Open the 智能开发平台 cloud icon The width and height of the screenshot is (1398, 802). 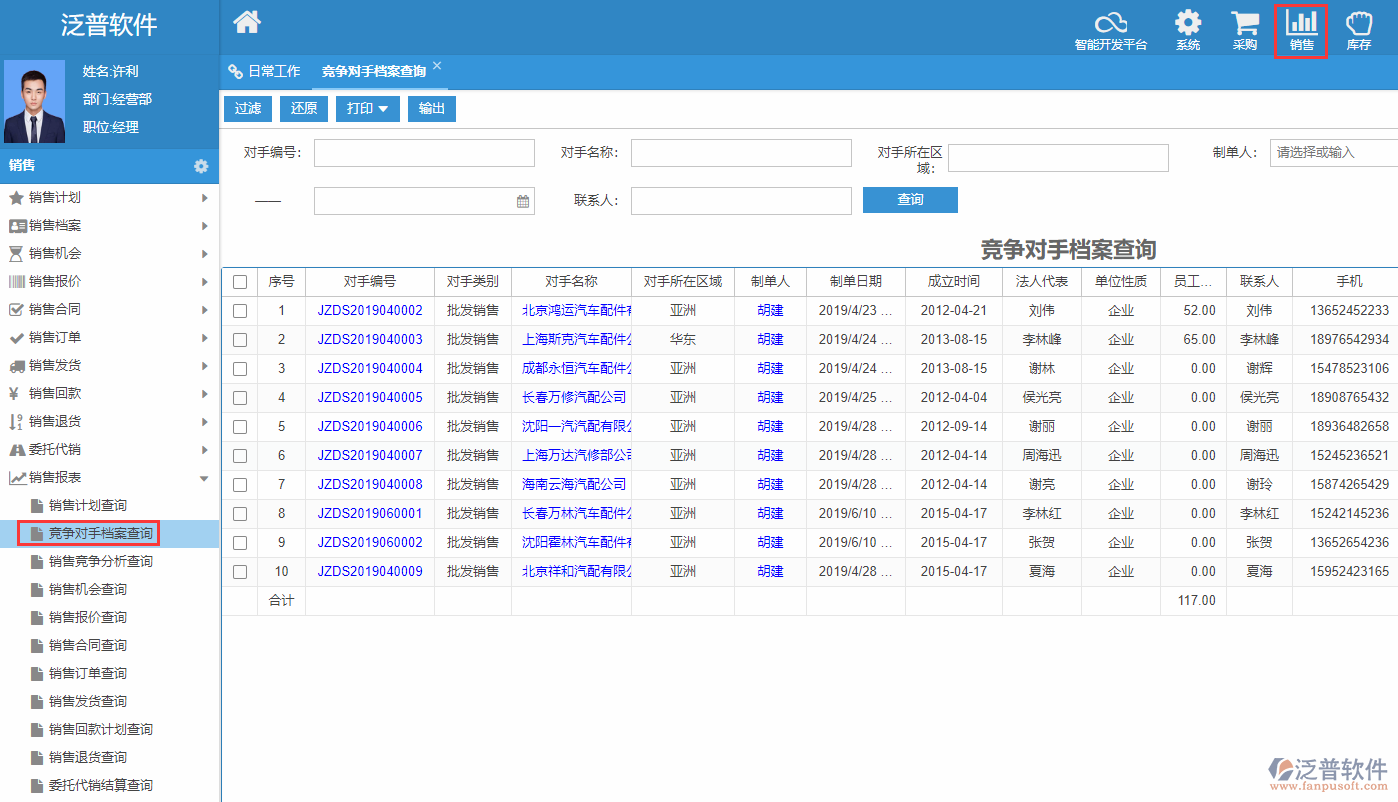tap(1110, 28)
